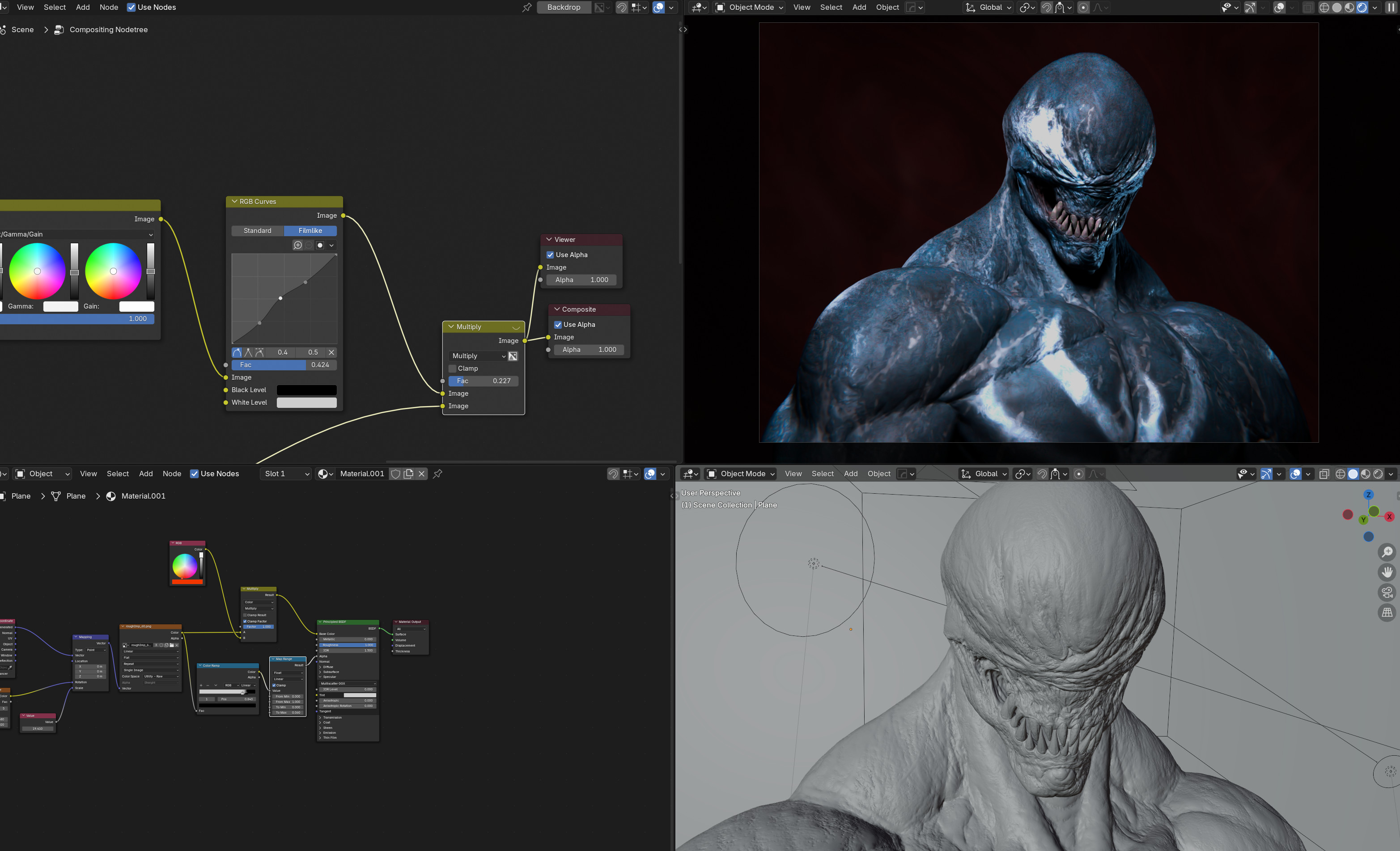Toggle gizmo display in bottom viewport header
This screenshot has height=851, width=1400.
click(1266, 474)
